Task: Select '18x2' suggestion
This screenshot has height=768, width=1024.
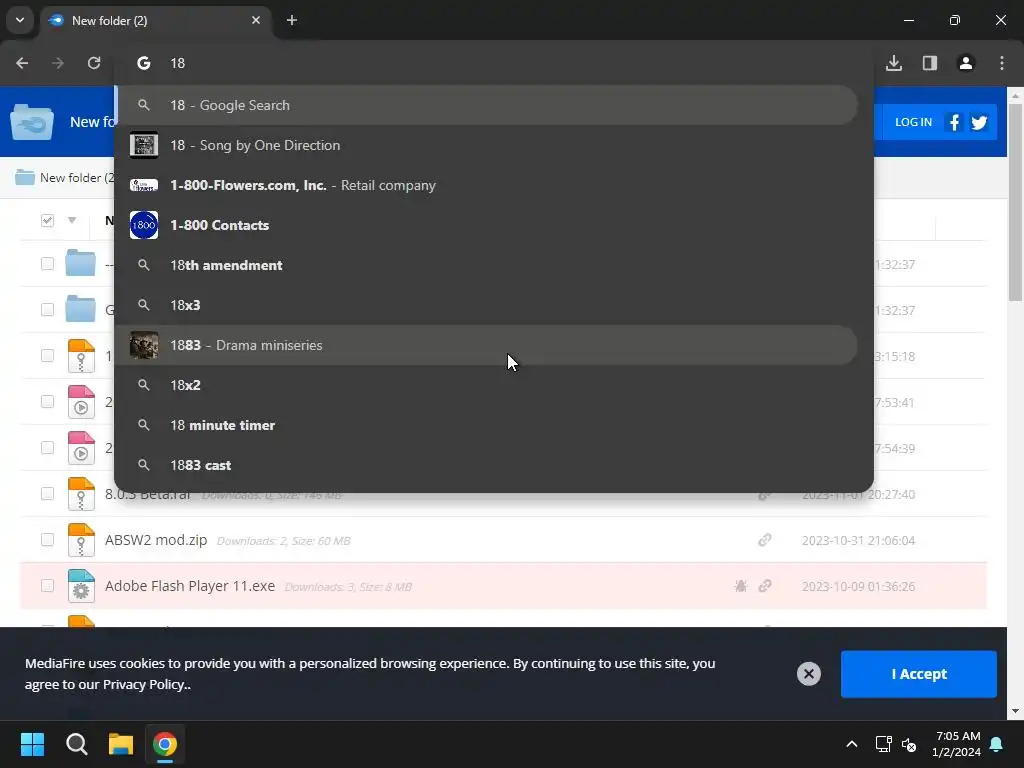Action: tap(487, 385)
